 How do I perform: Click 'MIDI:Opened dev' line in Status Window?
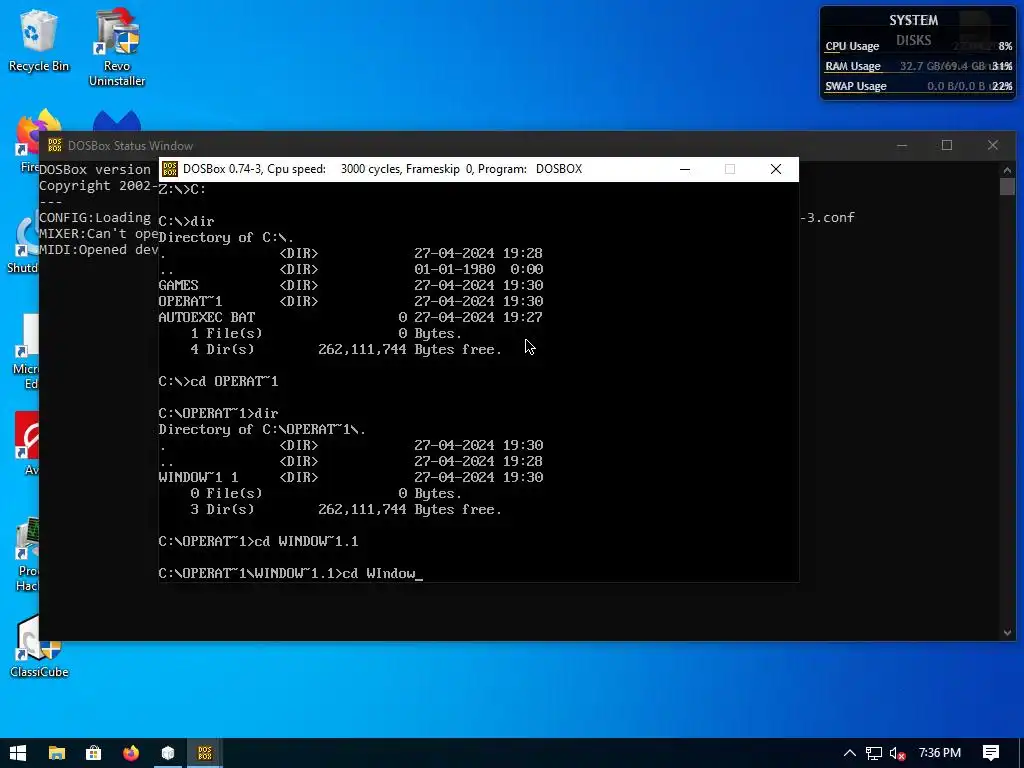click(99, 249)
